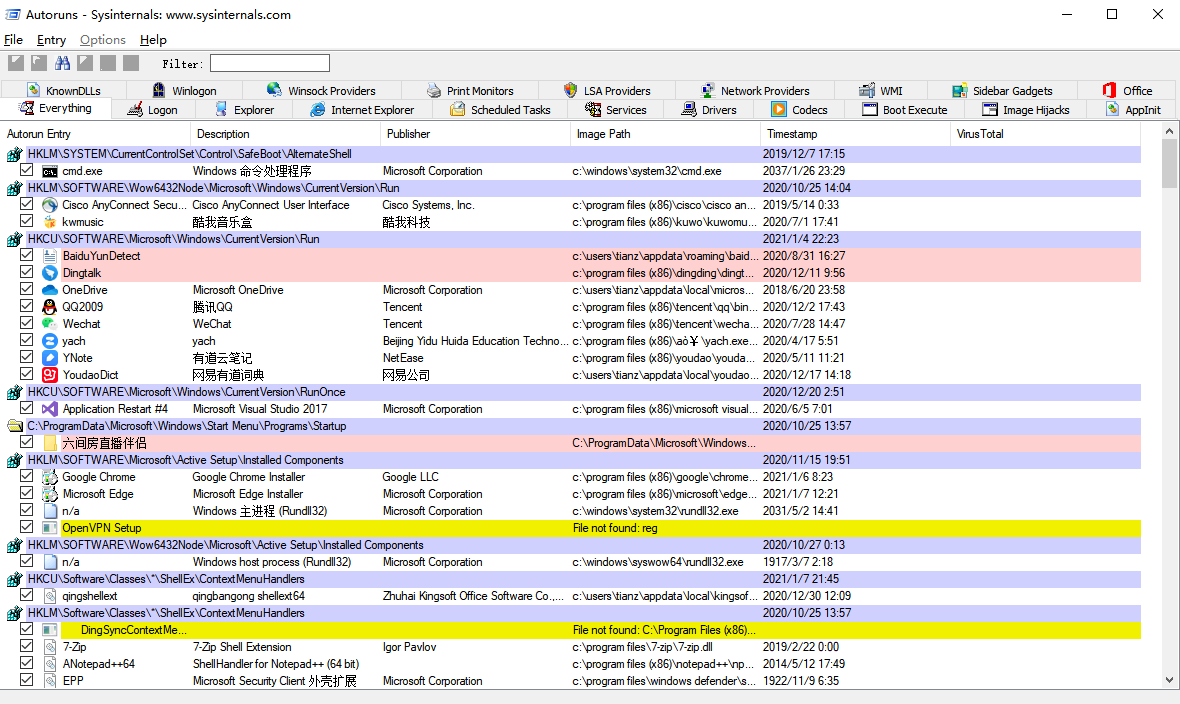Uncheck the n/a Windows host process (Rundll32) checkbox
1180x704 pixels.
[x=26, y=561]
